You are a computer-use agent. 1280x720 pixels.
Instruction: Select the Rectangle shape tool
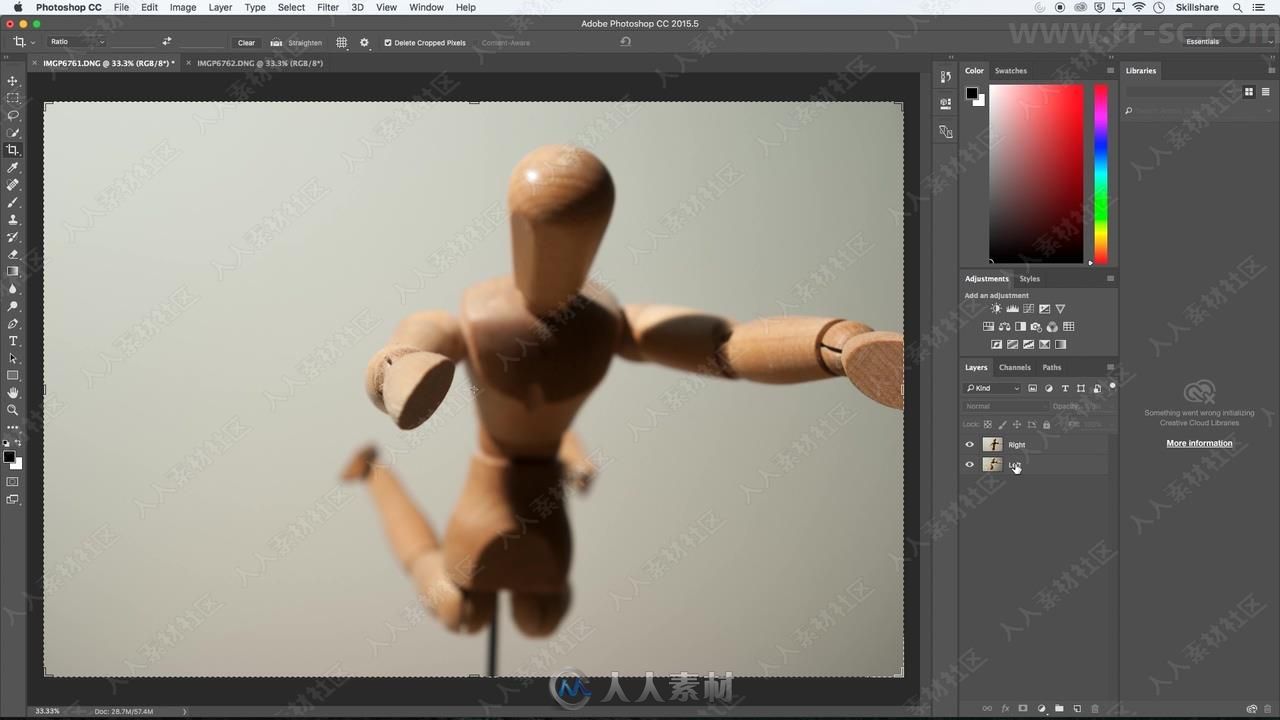coord(13,375)
